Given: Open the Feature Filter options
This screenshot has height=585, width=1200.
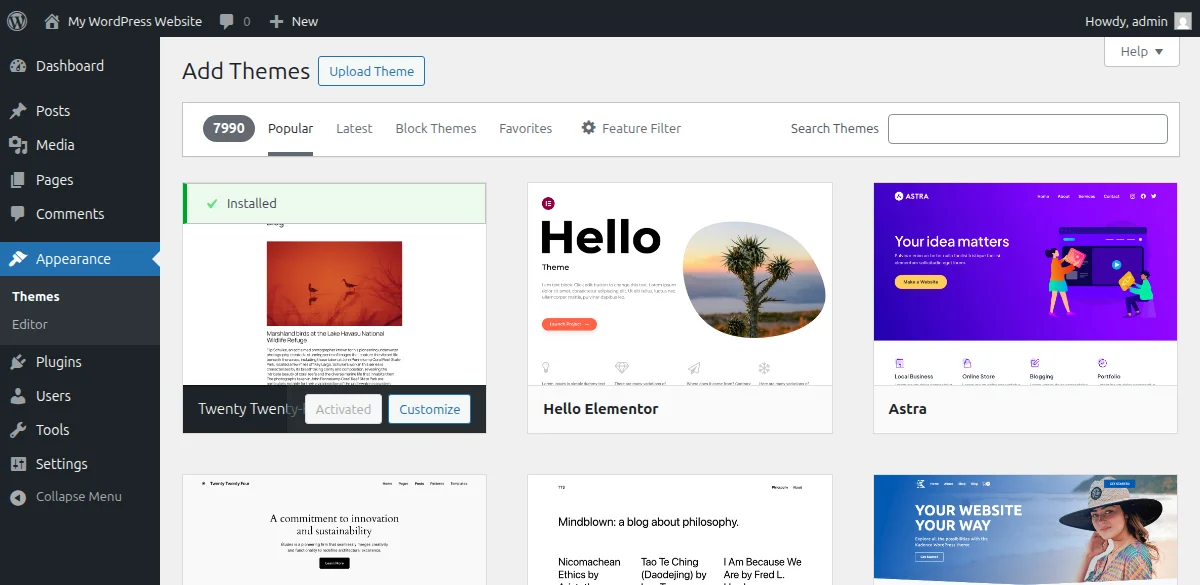Looking at the screenshot, I should [631, 128].
